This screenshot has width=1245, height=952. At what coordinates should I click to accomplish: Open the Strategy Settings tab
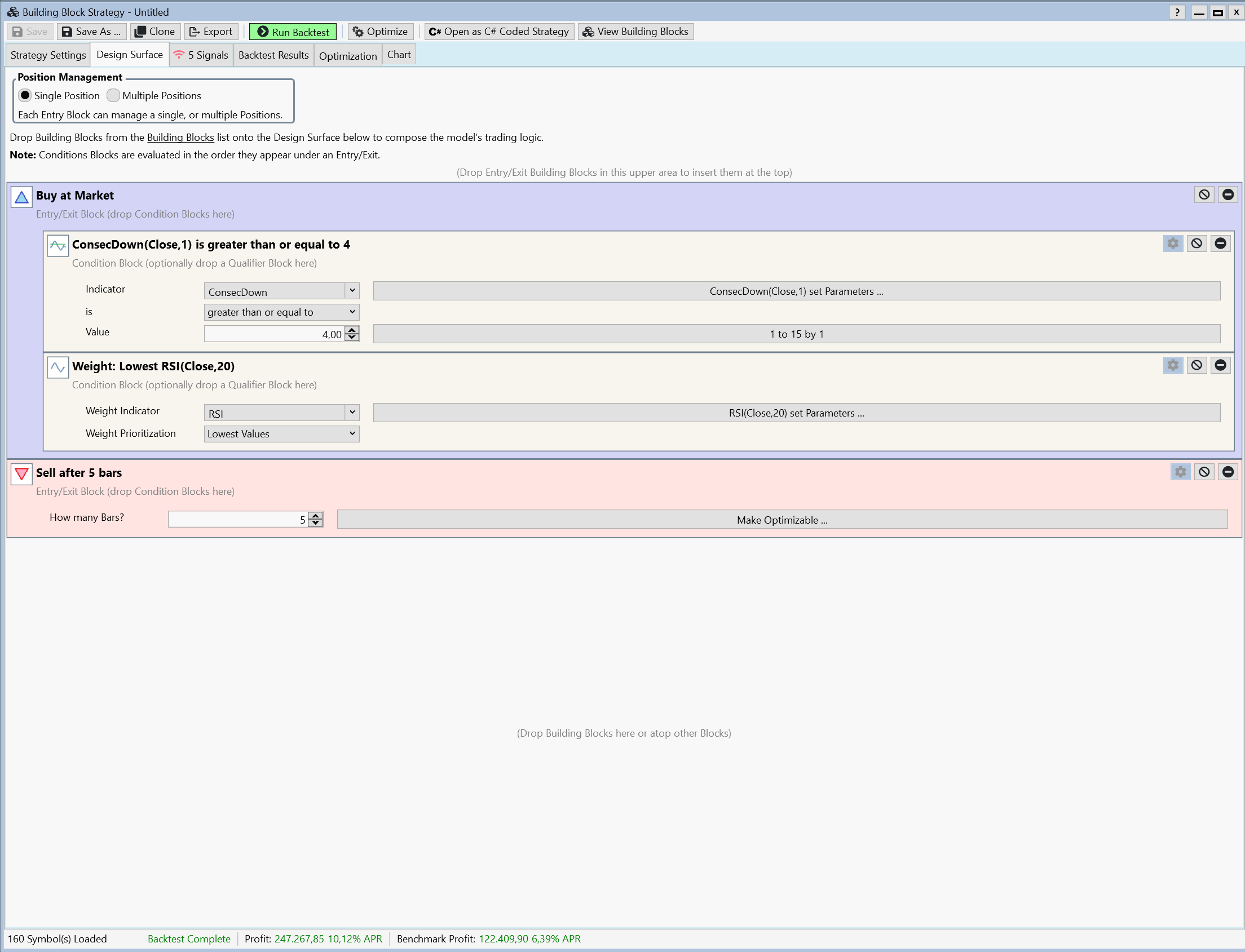click(48, 55)
